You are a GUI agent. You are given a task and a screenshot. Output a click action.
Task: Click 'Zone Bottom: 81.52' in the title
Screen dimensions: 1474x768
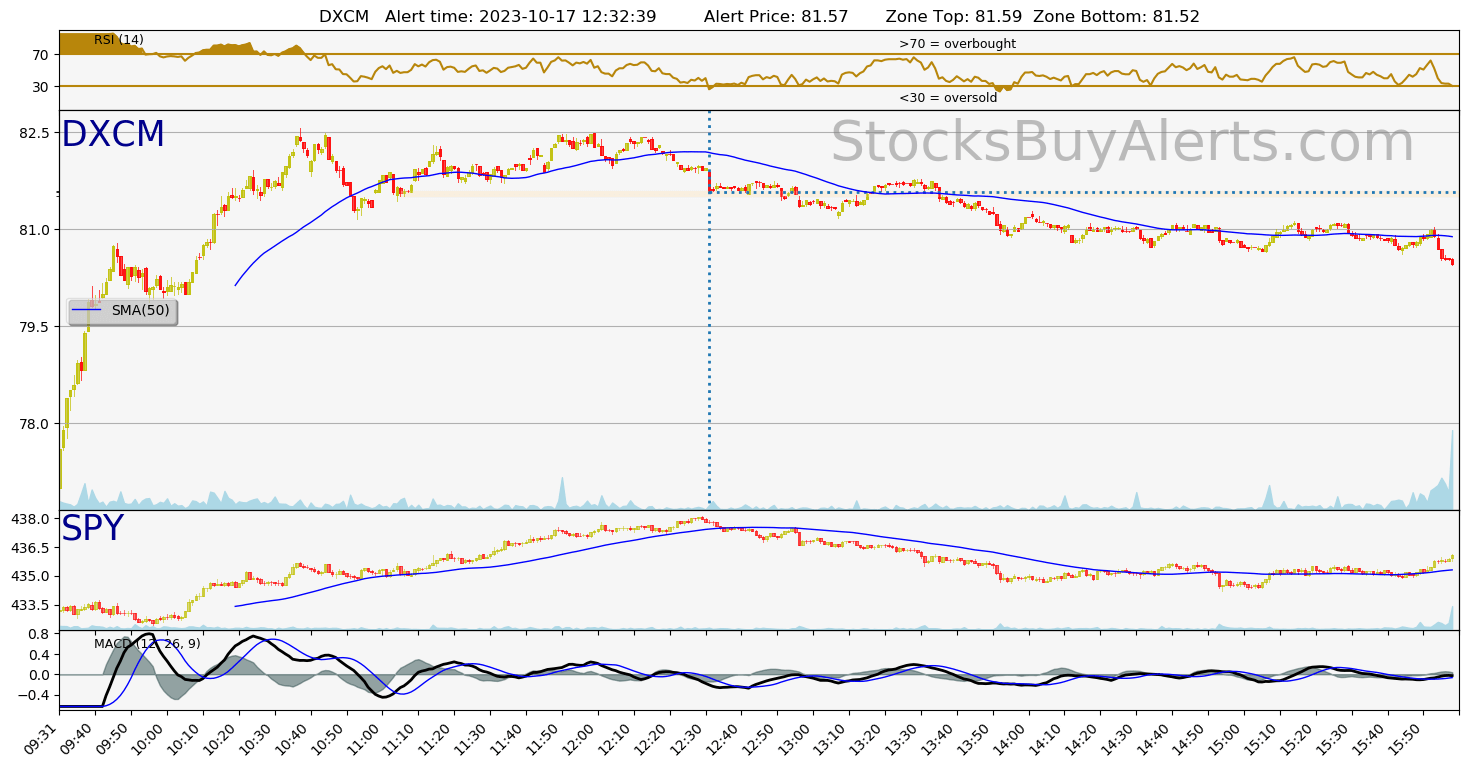[x=1116, y=17]
